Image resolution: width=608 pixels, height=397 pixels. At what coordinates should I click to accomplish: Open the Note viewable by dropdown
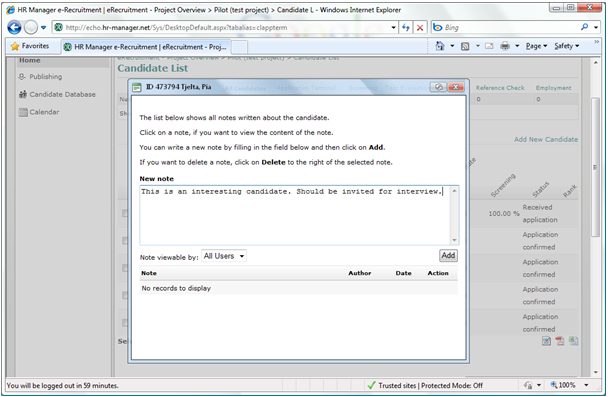click(224, 256)
